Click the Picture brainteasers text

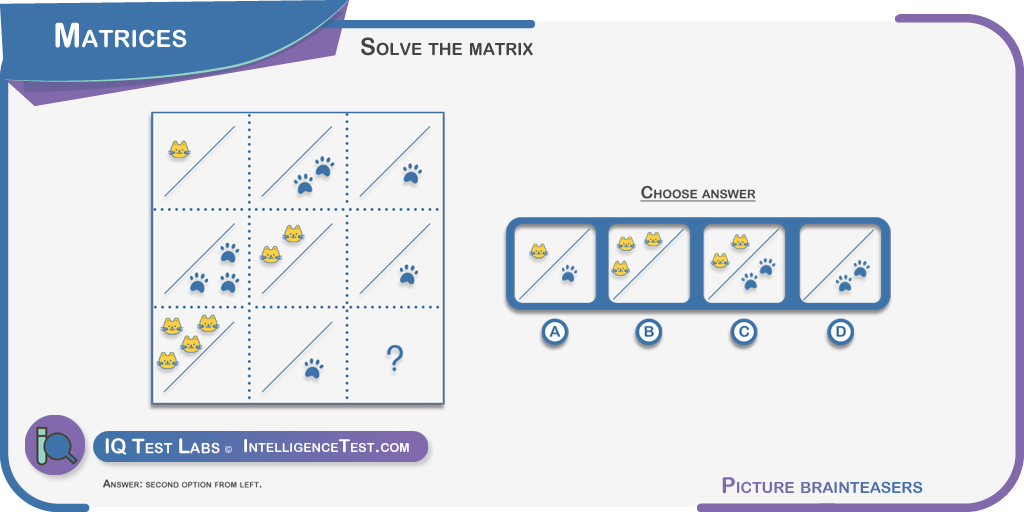(x=822, y=486)
